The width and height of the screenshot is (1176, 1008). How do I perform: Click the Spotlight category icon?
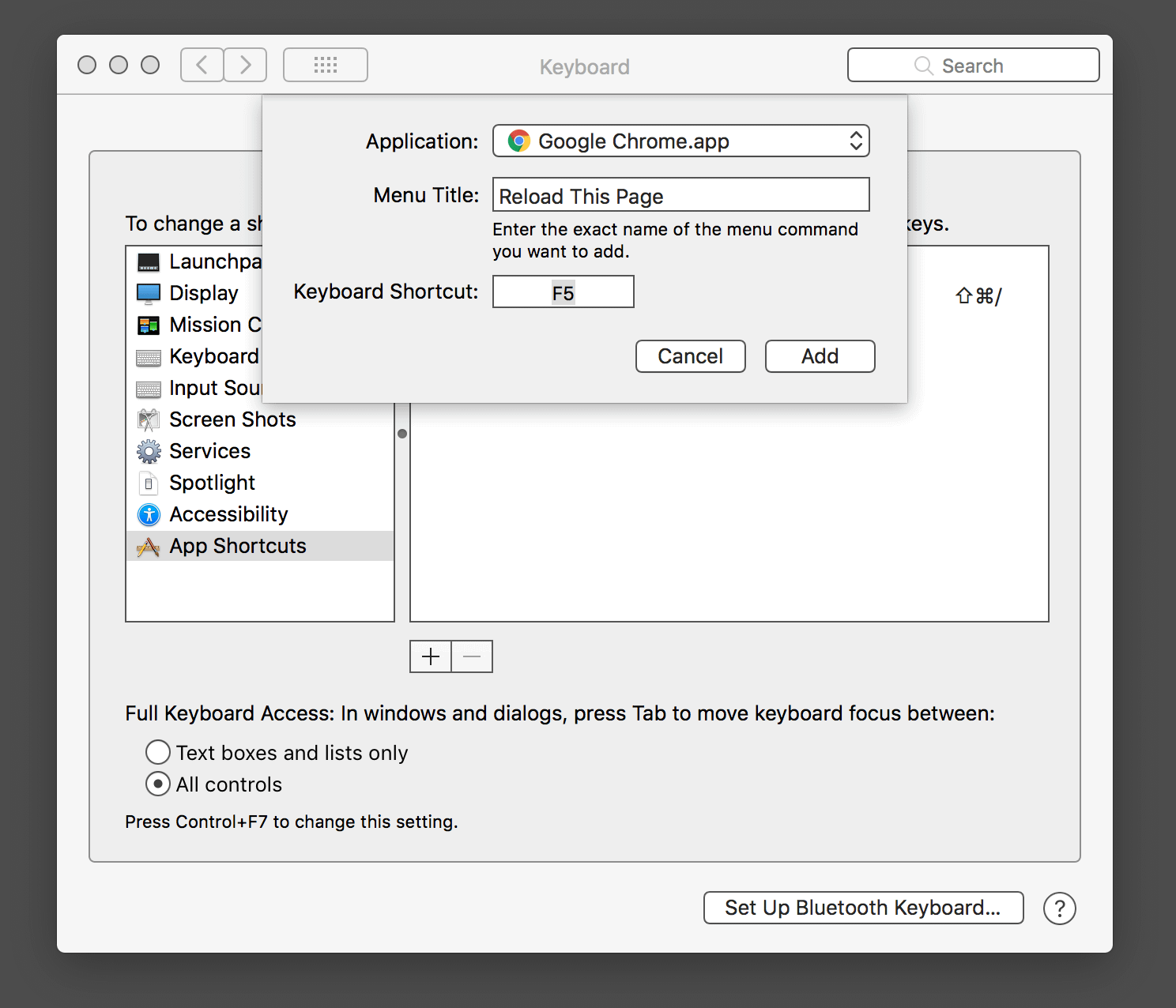coord(149,483)
